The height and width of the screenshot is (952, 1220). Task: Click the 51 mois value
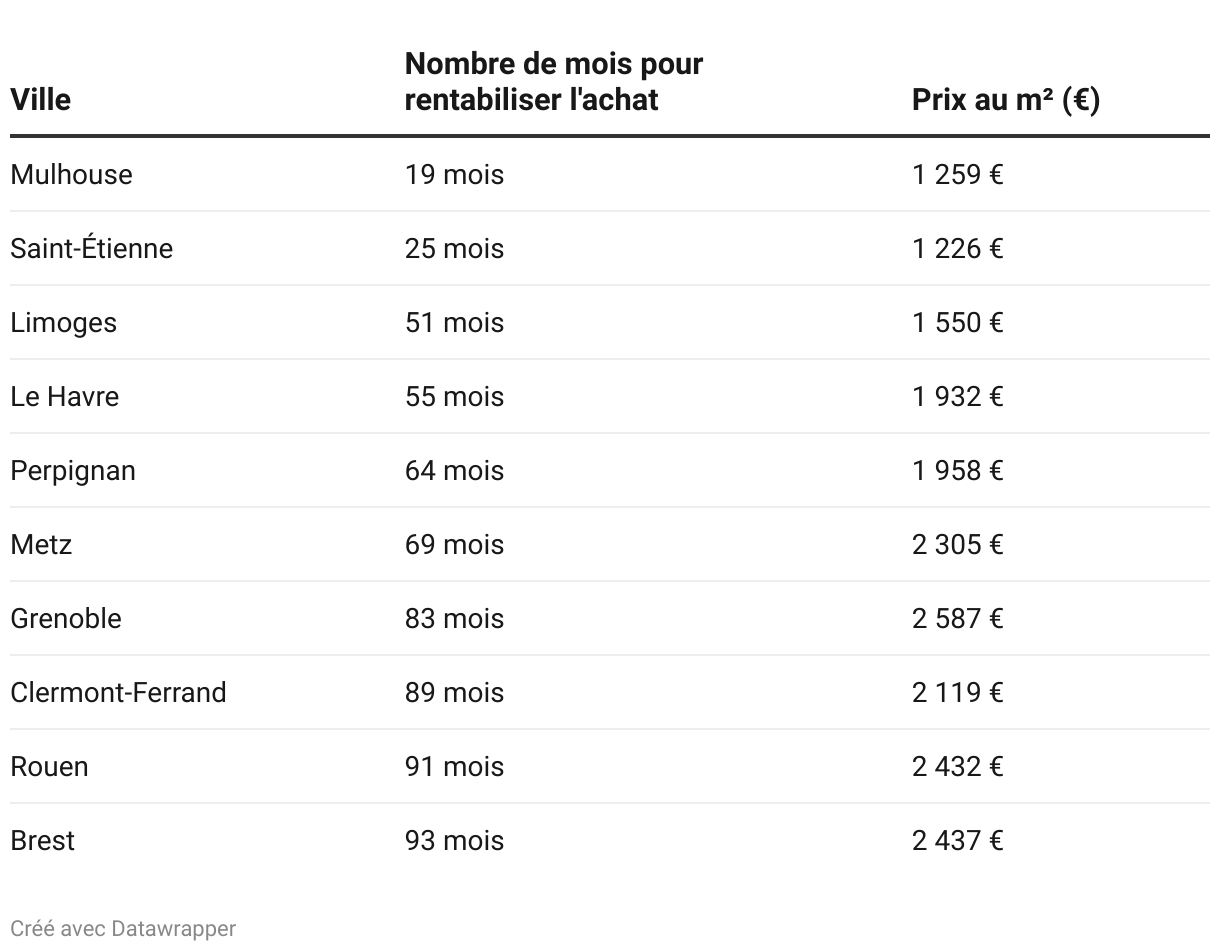(455, 322)
